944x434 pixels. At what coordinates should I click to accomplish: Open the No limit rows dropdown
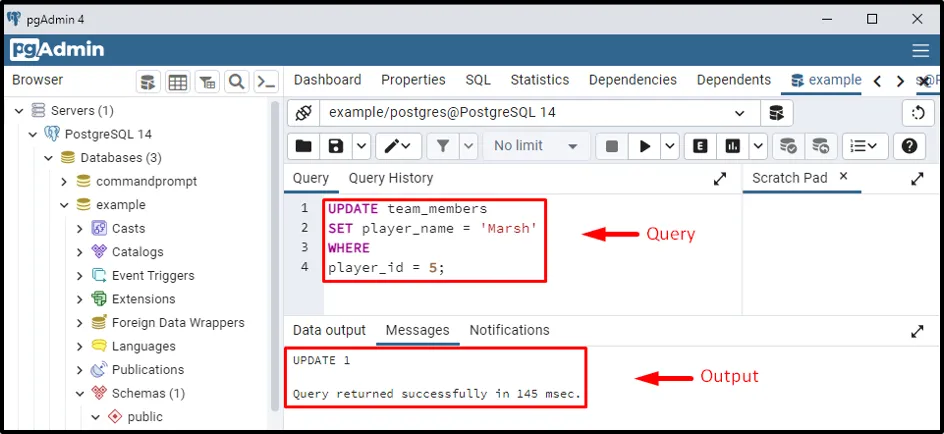click(535, 146)
